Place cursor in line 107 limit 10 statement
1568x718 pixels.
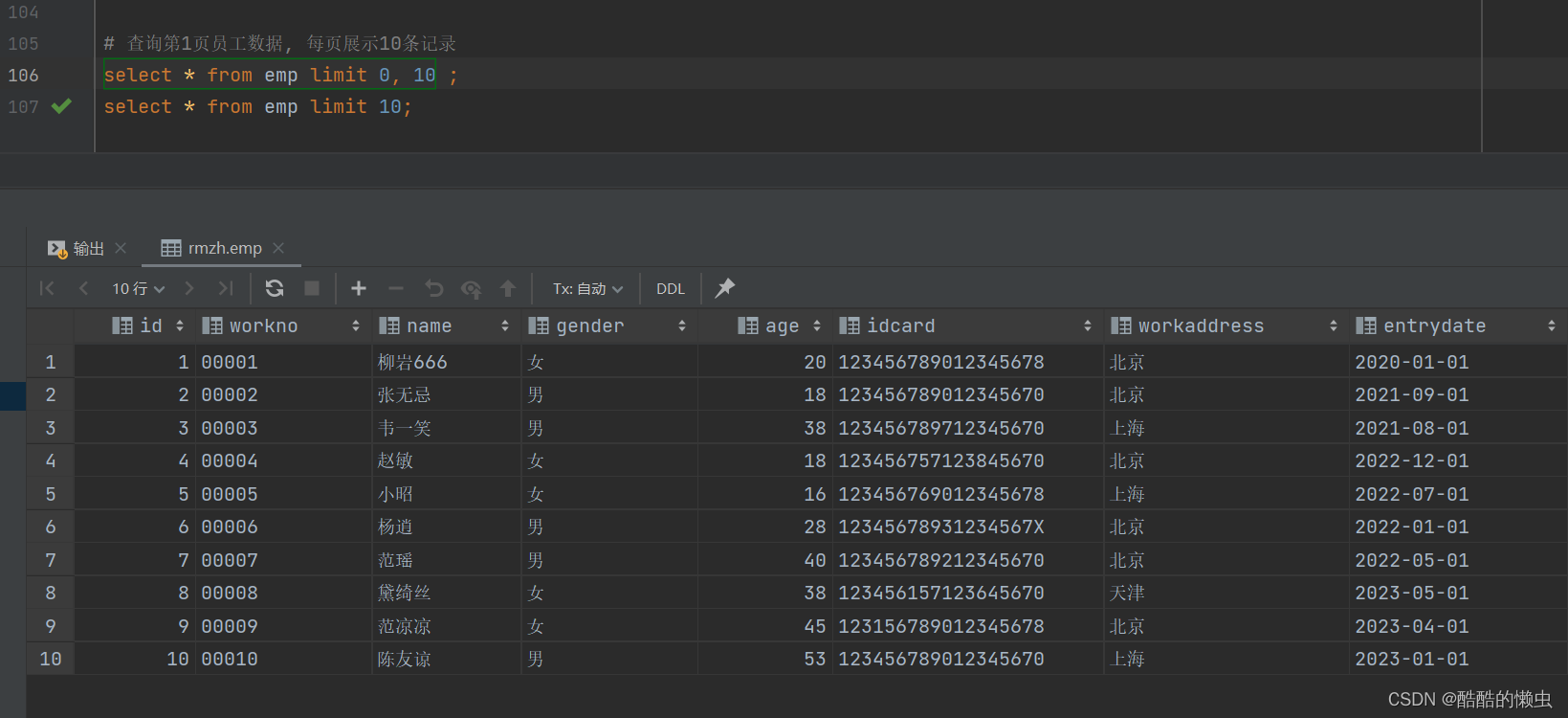[257, 106]
